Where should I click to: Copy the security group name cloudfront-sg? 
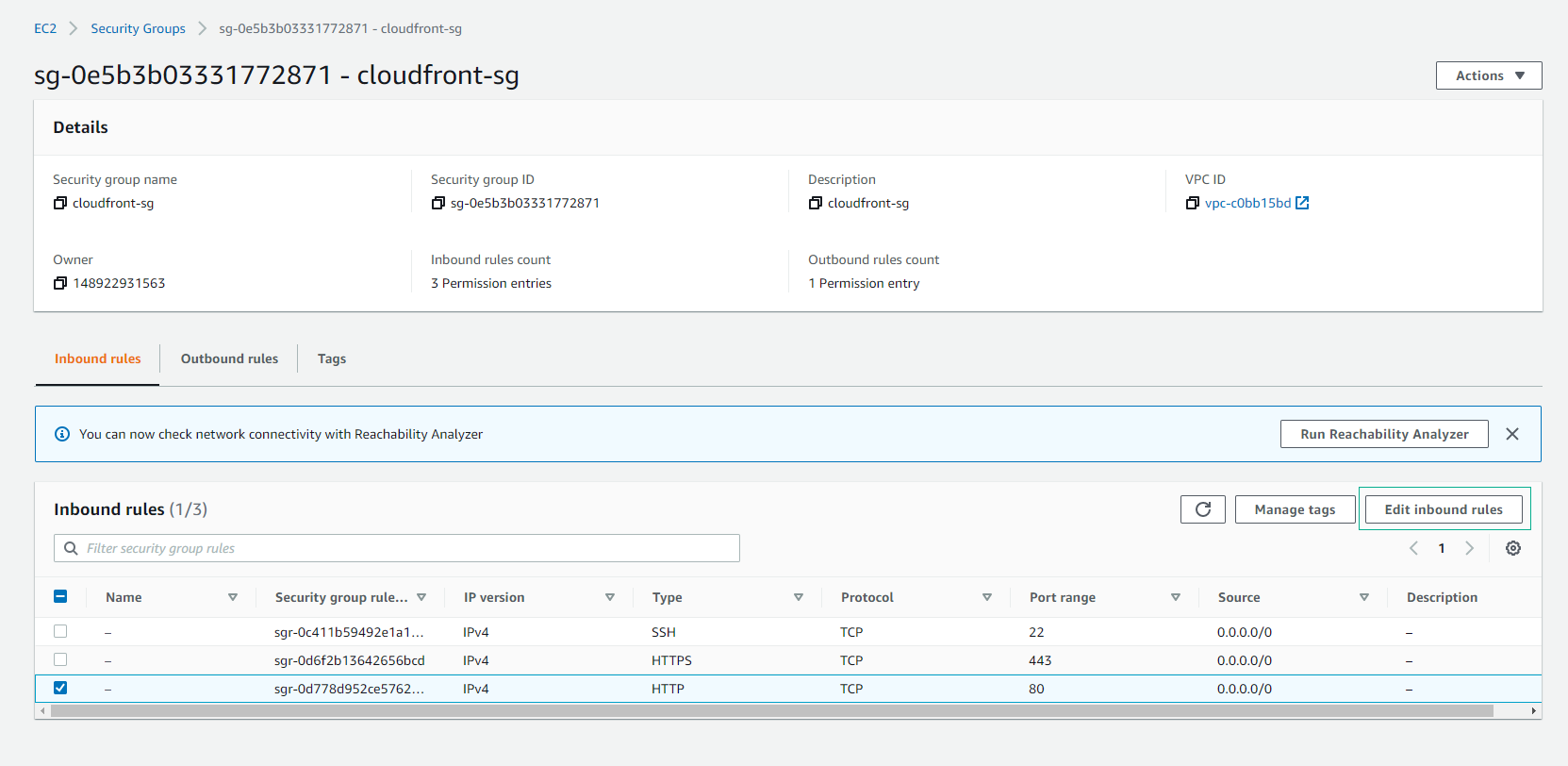(x=60, y=203)
